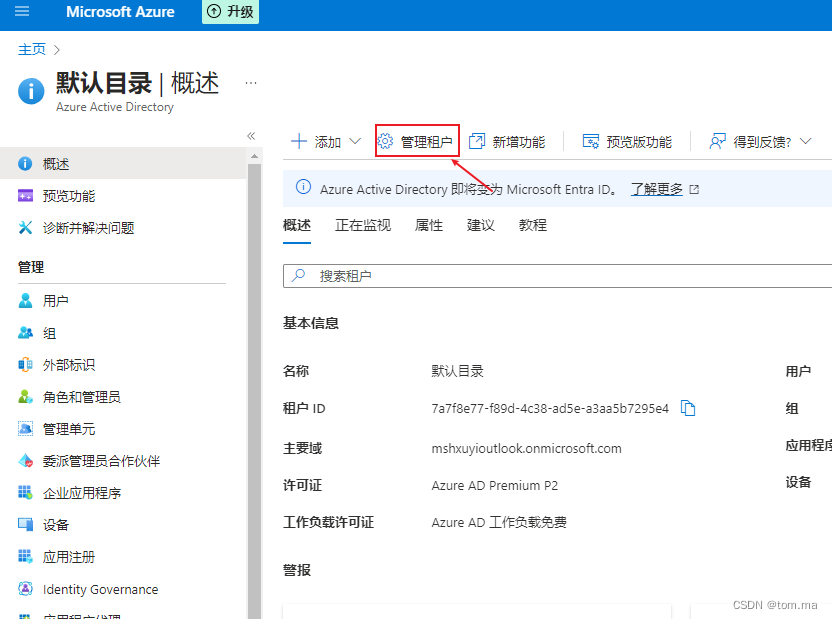Open 新增功能 icon

point(476,141)
